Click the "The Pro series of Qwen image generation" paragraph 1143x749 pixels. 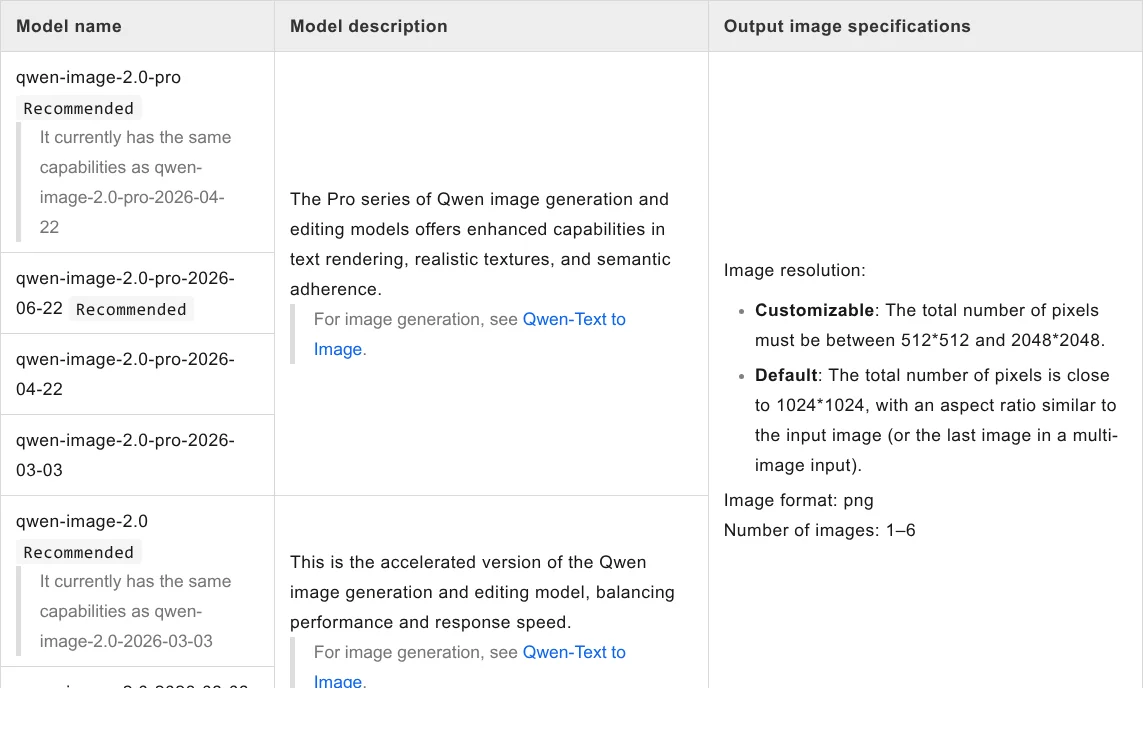480,244
